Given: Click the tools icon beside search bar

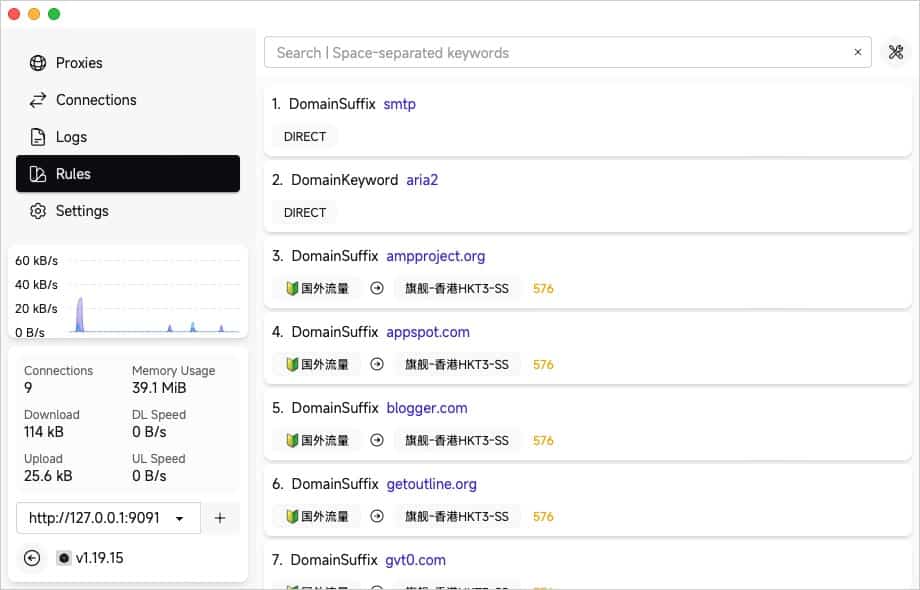Looking at the screenshot, I should (x=896, y=53).
